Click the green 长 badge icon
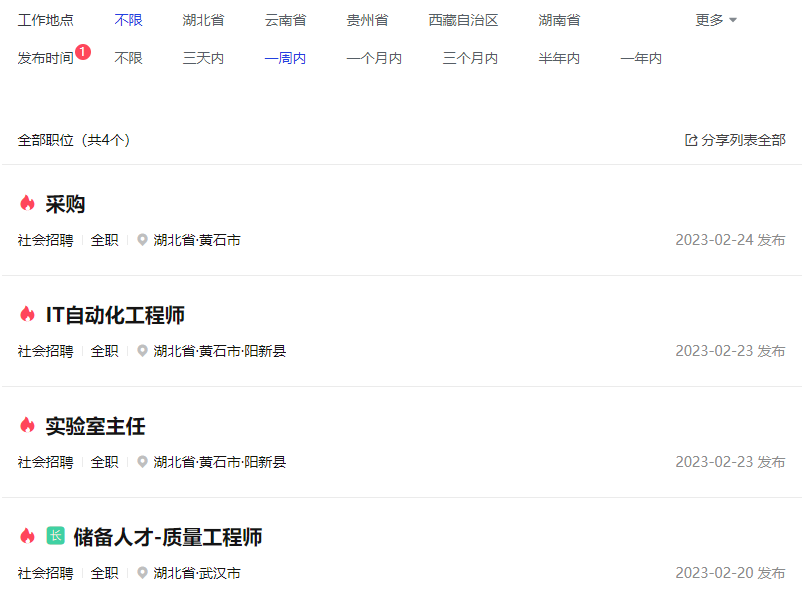This screenshot has width=812, height=603. coord(56,536)
